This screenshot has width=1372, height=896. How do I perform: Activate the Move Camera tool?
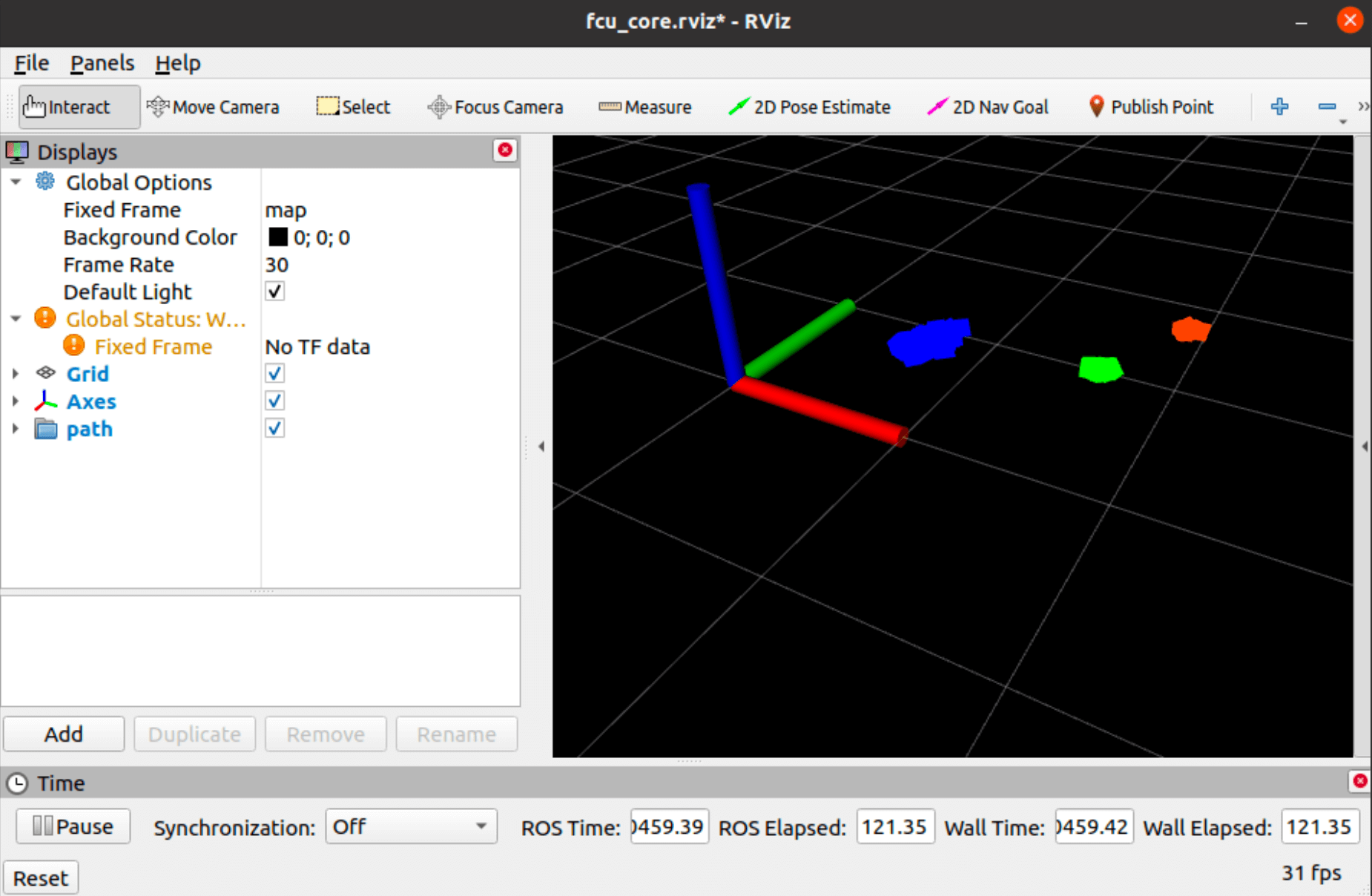pos(214,108)
